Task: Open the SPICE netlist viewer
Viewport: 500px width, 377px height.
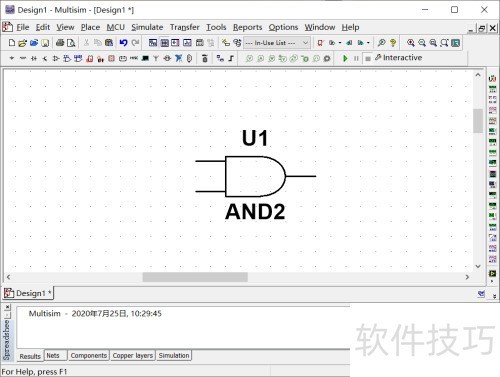Action: click(175, 43)
